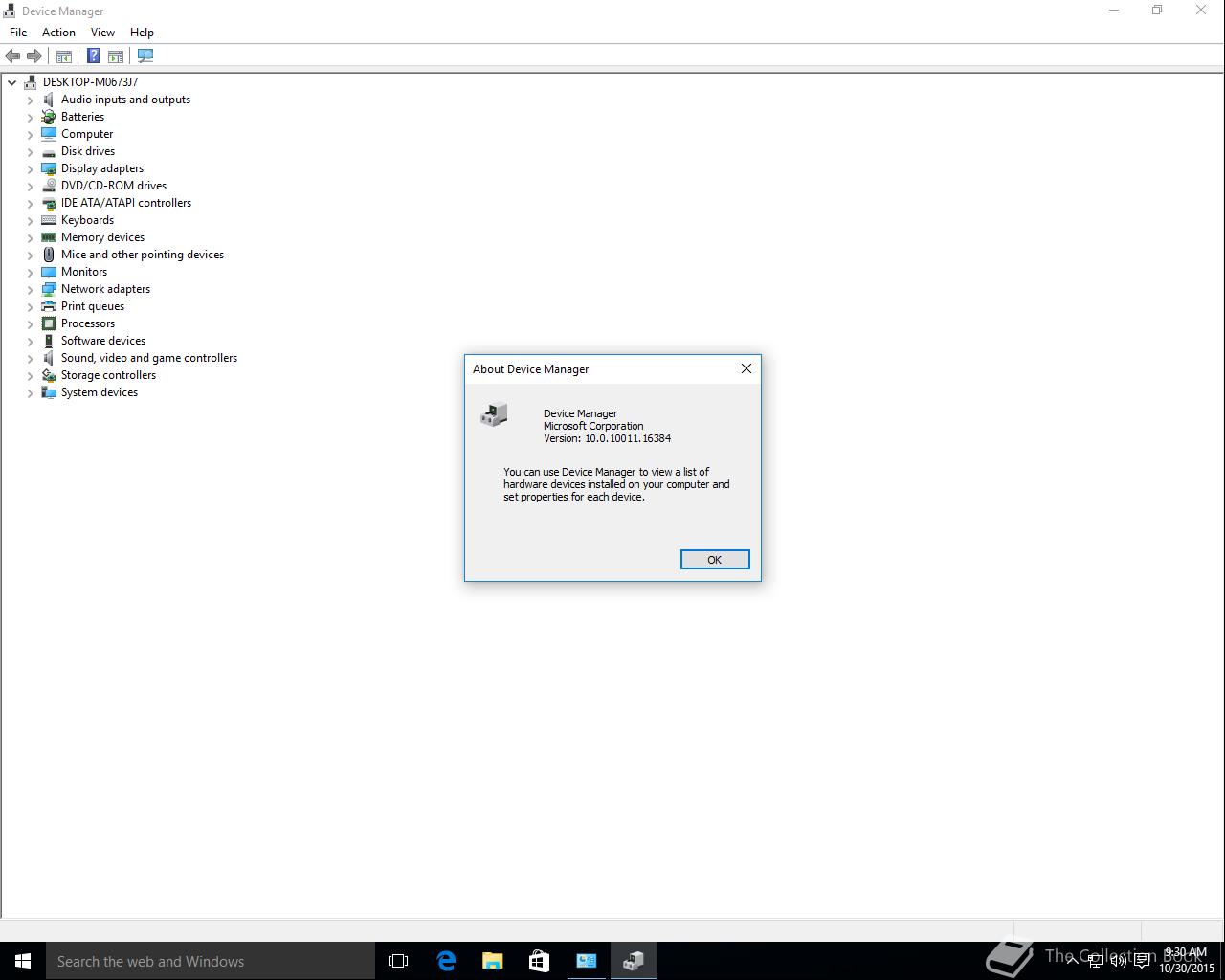Screen dimensions: 1225x980
Task: Collapse the DESKTOP-M0673J7 root node
Action: (x=12, y=82)
